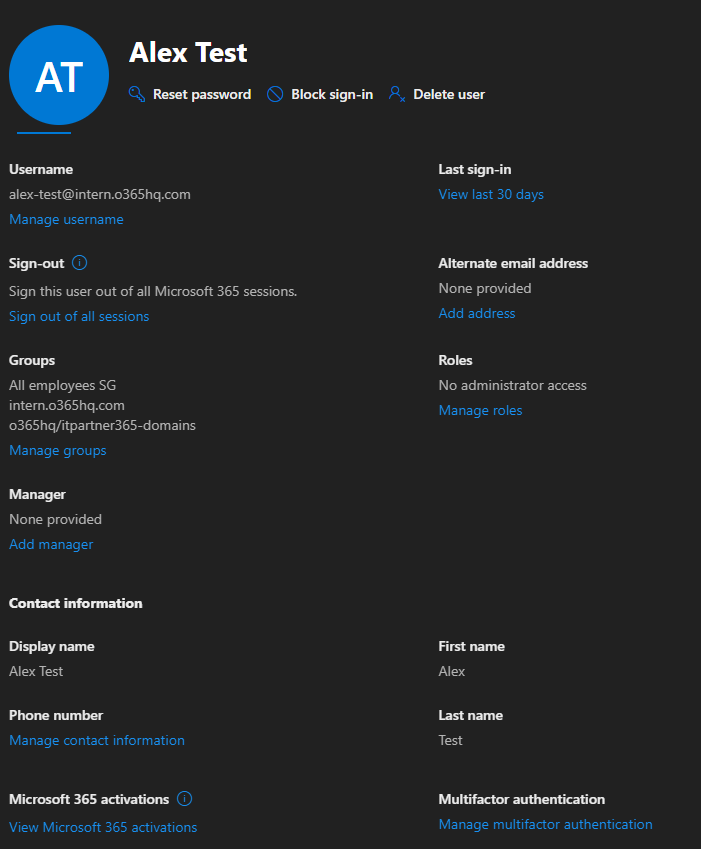Click the Microsoft 365 activations info icon
The width and height of the screenshot is (701, 849).
184,799
